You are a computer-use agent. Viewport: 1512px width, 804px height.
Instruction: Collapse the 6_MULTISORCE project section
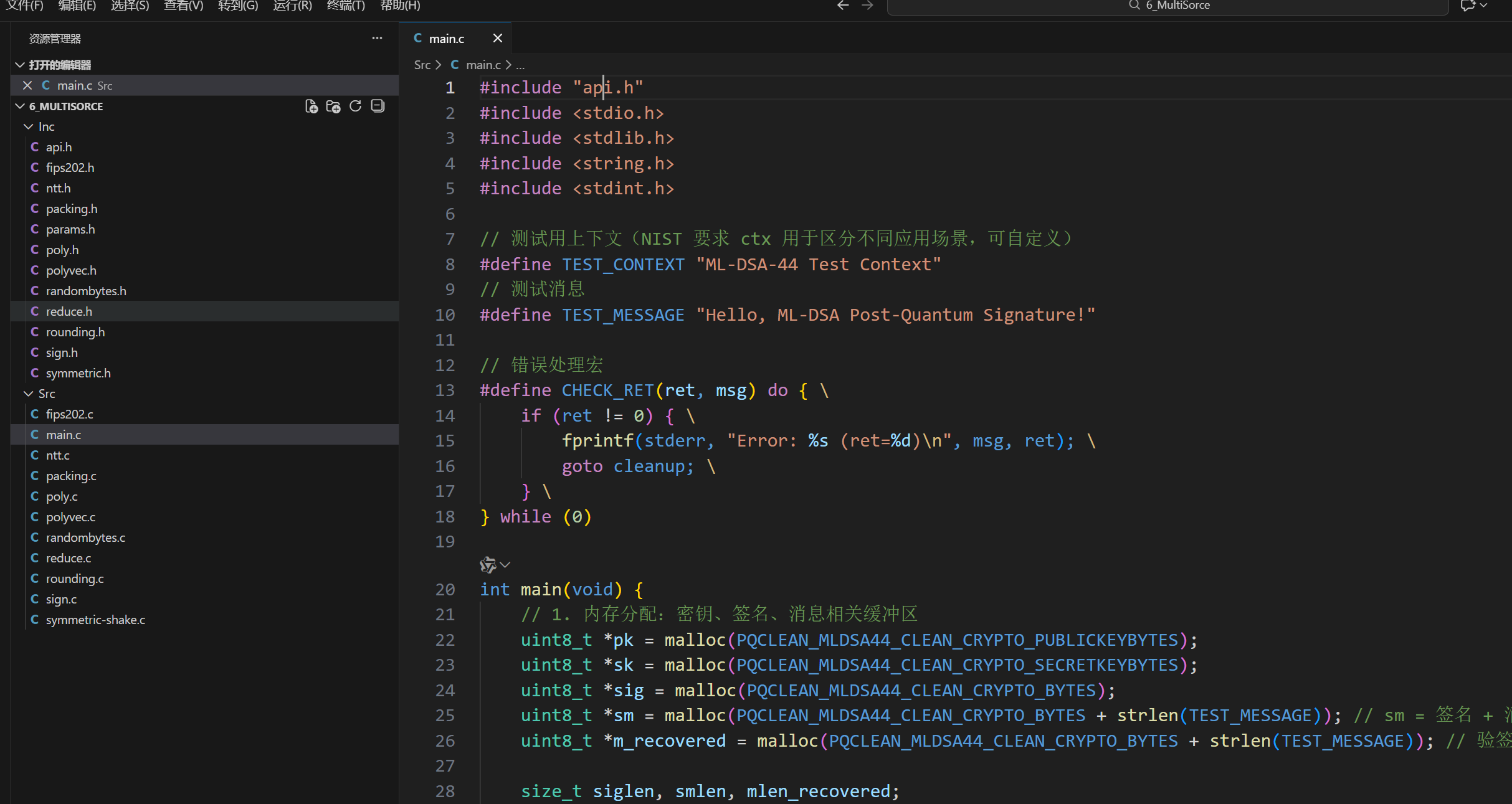point(20,106)
